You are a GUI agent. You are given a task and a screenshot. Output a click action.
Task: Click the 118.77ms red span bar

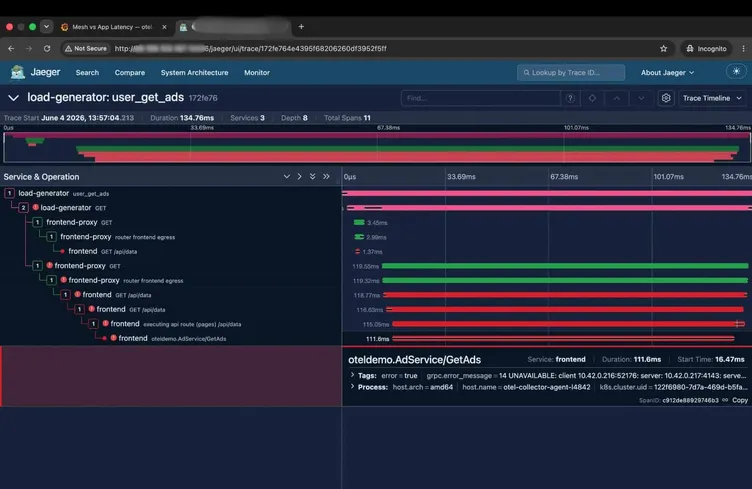tap(565, 295)
